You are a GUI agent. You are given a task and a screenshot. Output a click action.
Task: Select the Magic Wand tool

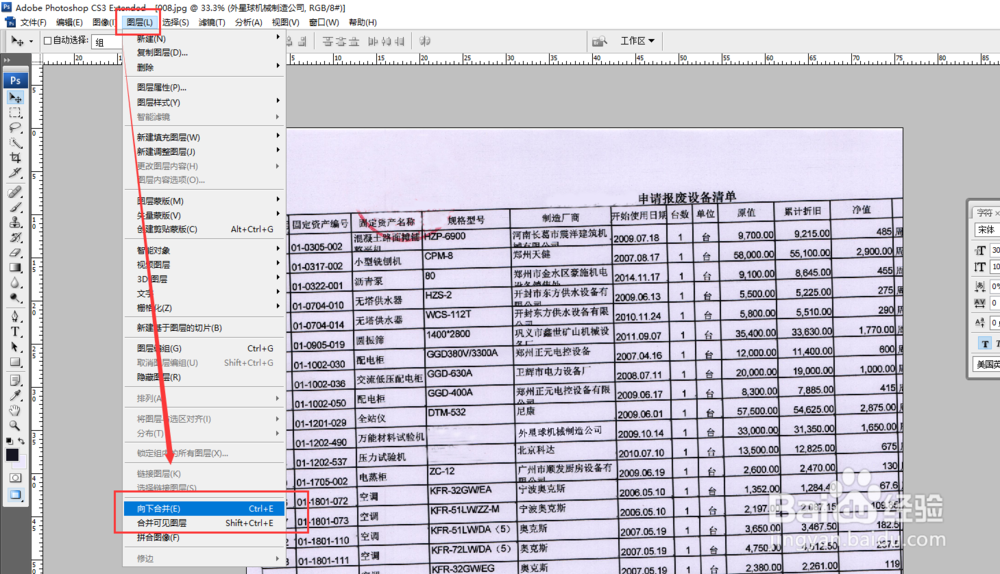click(x=15, y=143)
